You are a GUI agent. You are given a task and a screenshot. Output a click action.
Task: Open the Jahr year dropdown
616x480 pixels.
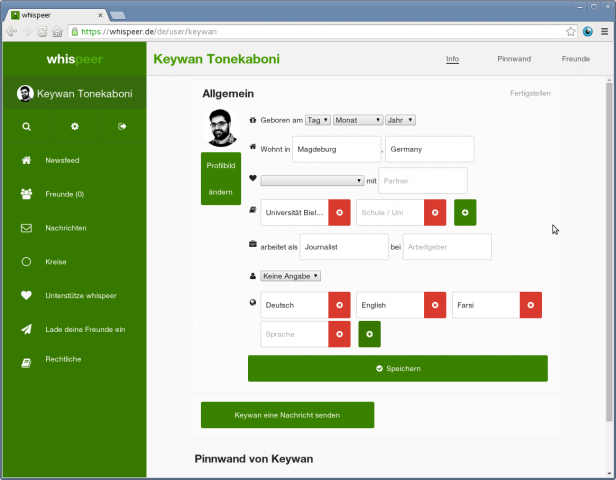coord(400,120)
